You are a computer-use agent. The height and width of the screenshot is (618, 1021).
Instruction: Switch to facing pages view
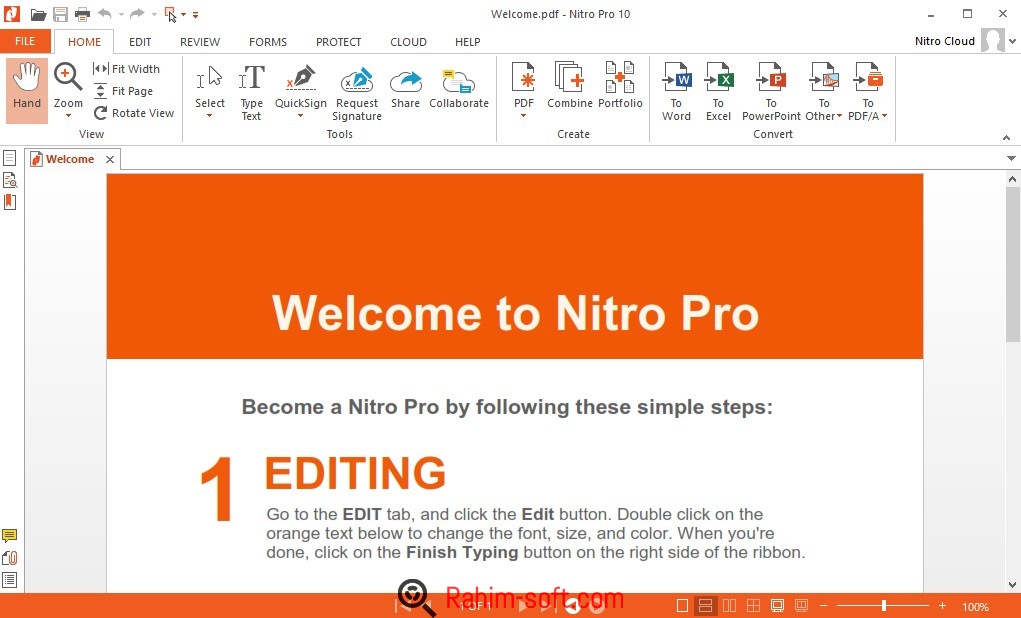click(729, 606)
